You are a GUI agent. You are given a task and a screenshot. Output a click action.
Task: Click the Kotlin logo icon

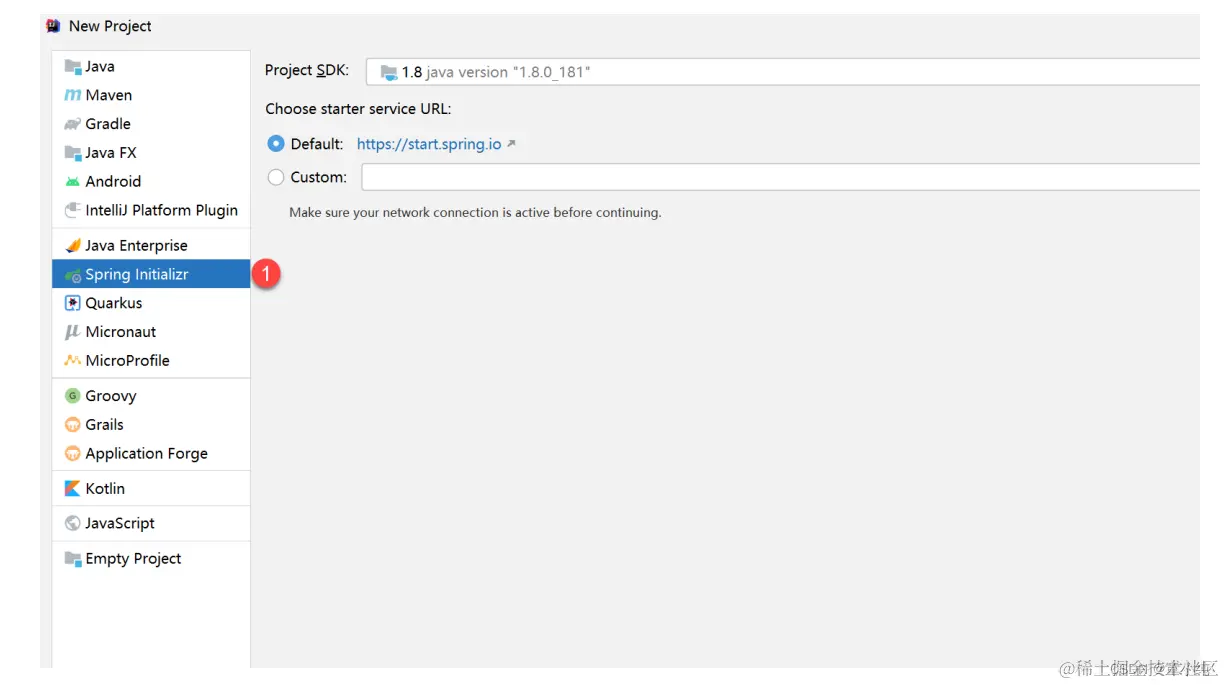(x=72, y=489)
